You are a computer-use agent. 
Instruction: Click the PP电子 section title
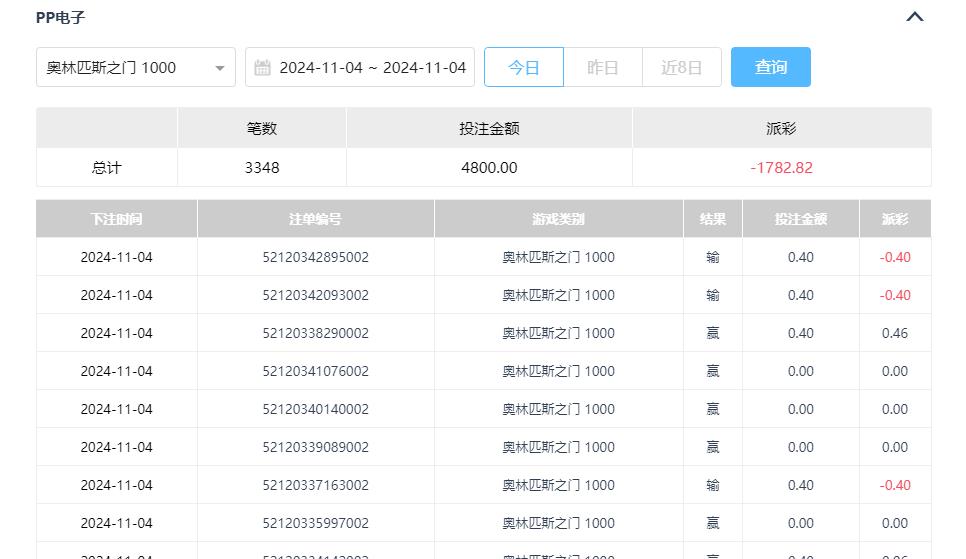click(60, 17)
